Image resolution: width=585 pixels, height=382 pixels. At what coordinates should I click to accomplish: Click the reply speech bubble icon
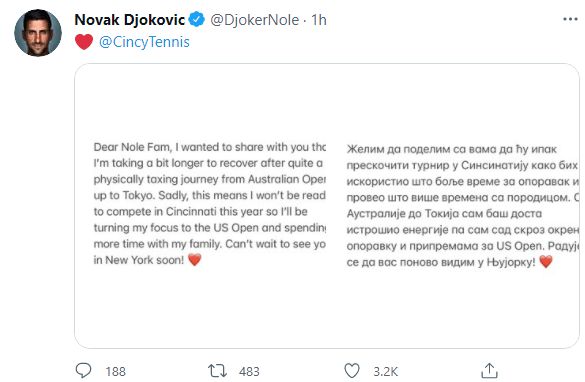click(x=83, y=370)
